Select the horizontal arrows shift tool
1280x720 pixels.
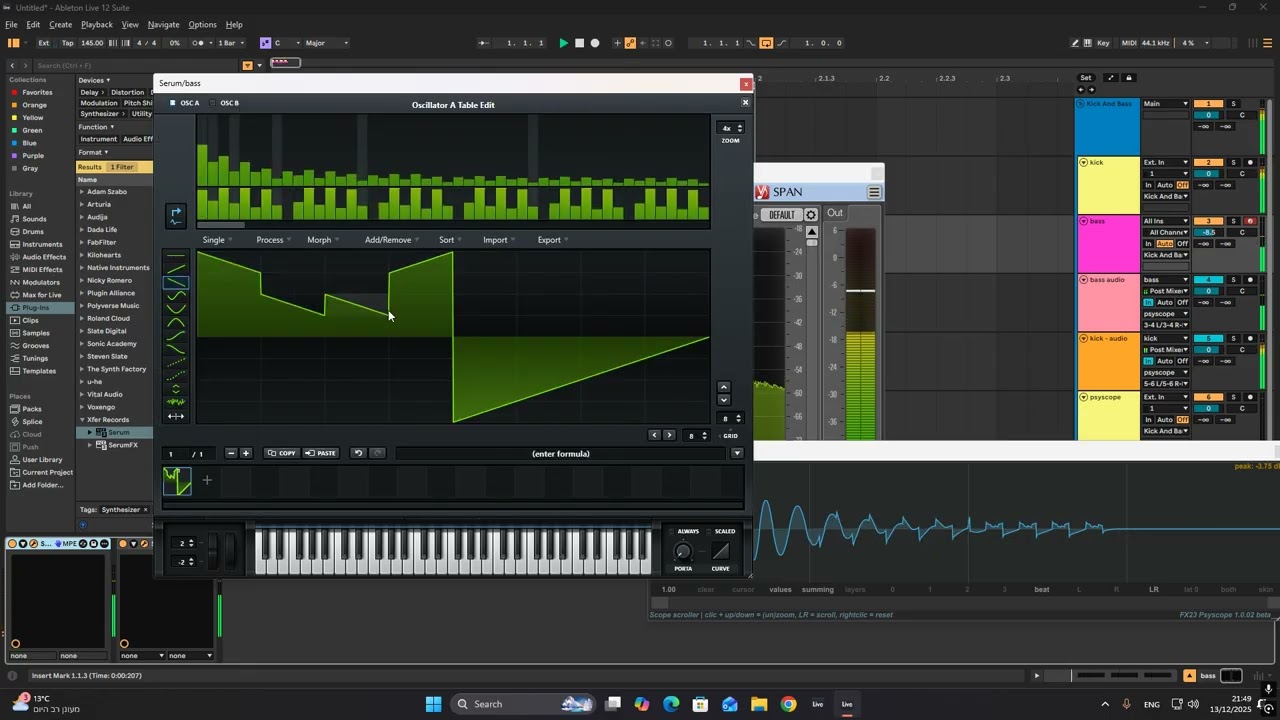[x=176, y=416]
